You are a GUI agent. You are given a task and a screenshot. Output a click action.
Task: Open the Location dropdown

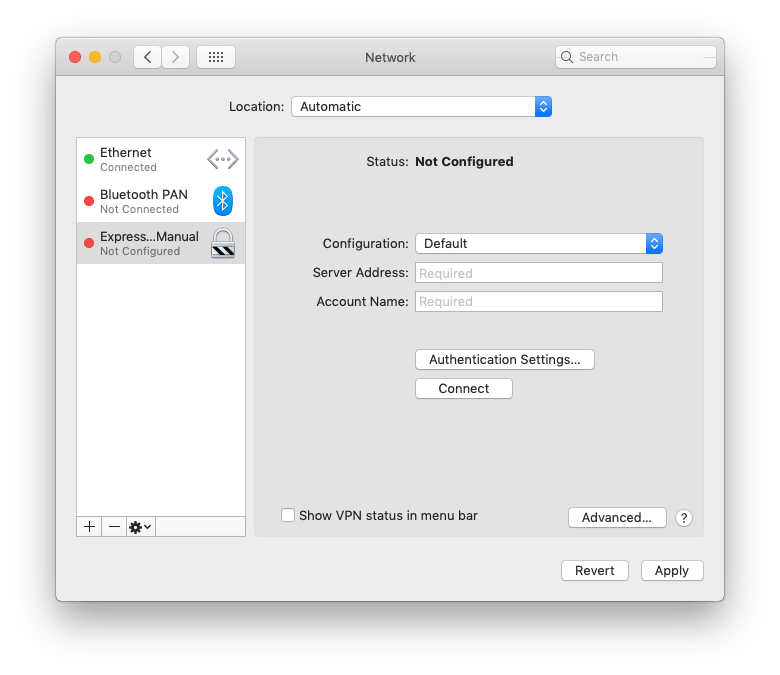[421, 106]
